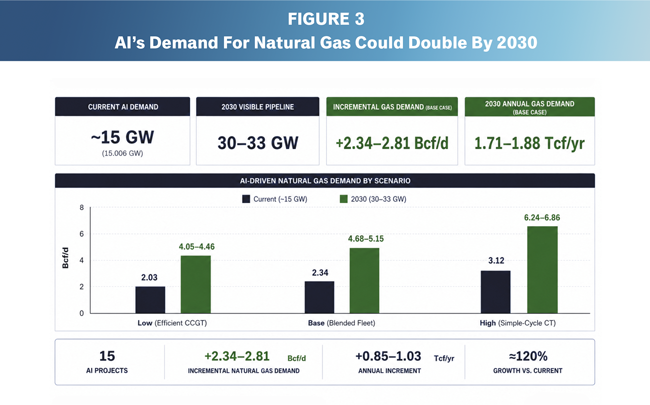The height and width of the screenshot is (405, 650).
Task: Click the 'INCREMENTAL NATURAL GAS DEMAND' caption
Action: point(244,371)
